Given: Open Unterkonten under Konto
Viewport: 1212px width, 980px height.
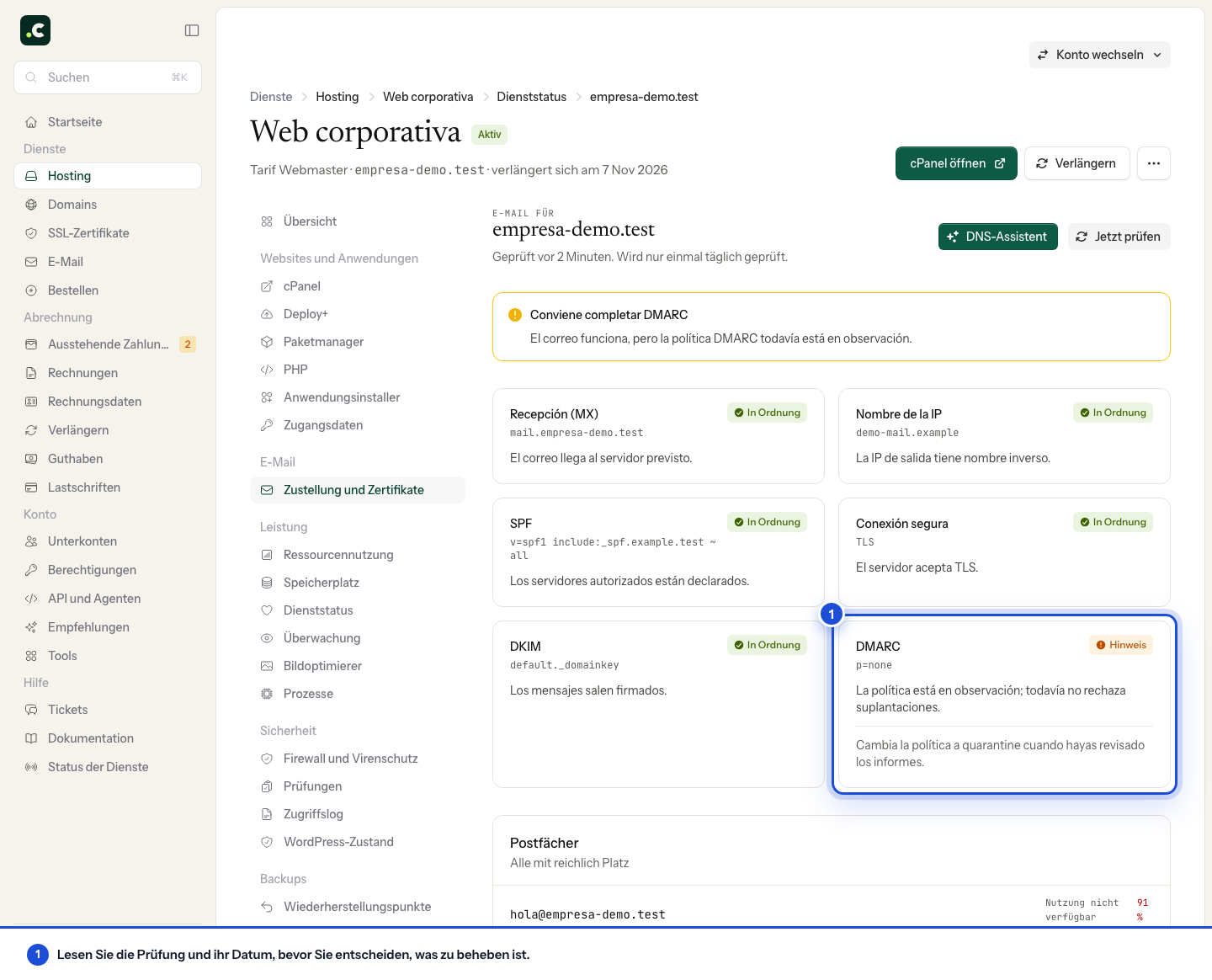Looking at the screenshot, I should (x=108, y=541).
